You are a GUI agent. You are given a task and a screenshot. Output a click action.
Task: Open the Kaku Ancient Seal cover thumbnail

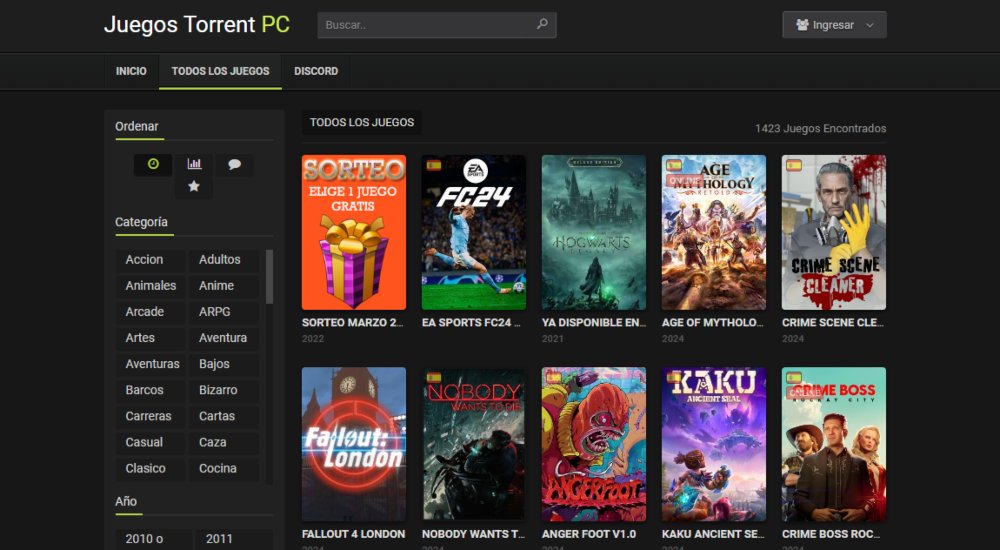click(714, 444)
